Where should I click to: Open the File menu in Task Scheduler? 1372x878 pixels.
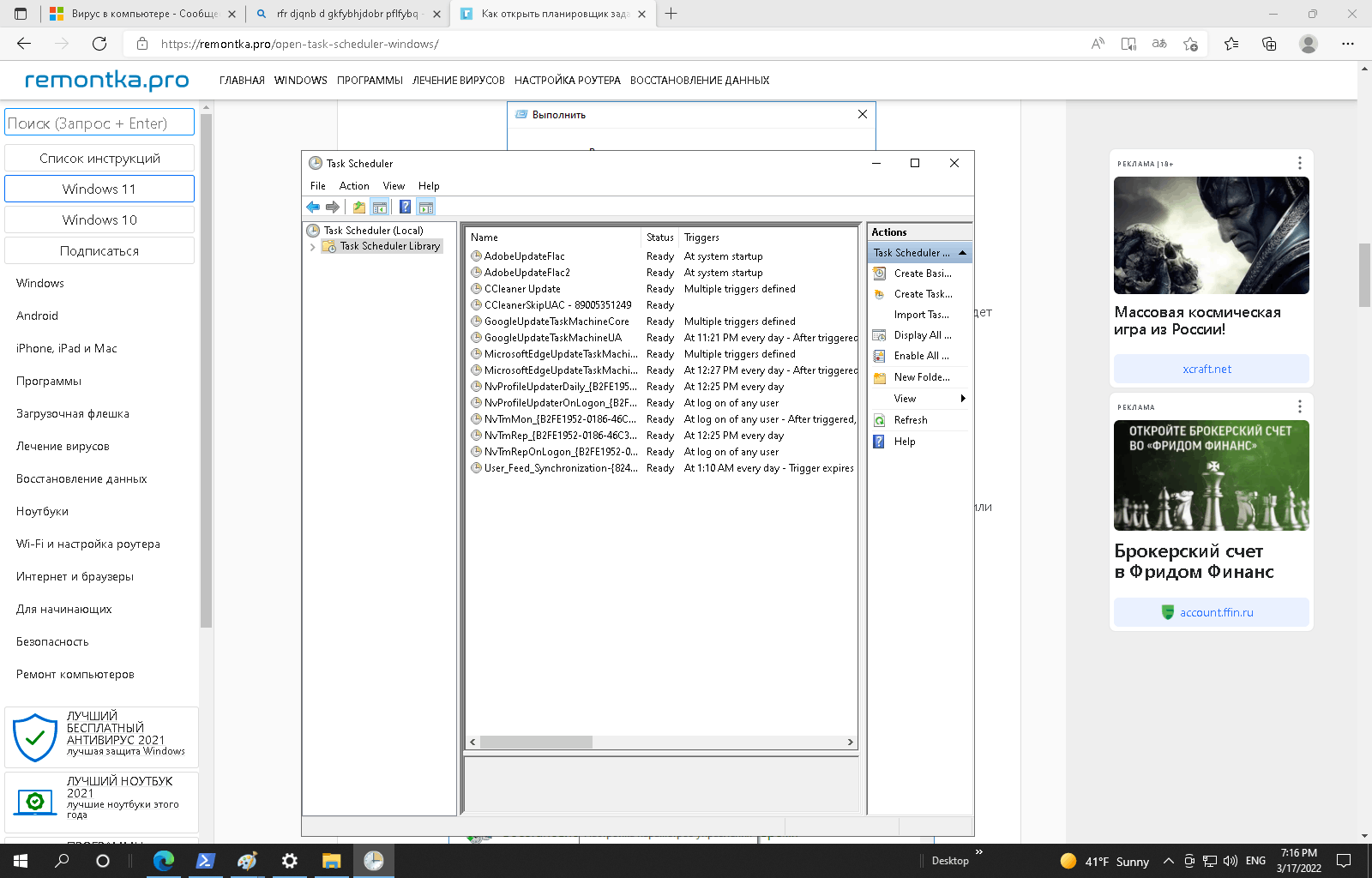click(x=317, y=186)
